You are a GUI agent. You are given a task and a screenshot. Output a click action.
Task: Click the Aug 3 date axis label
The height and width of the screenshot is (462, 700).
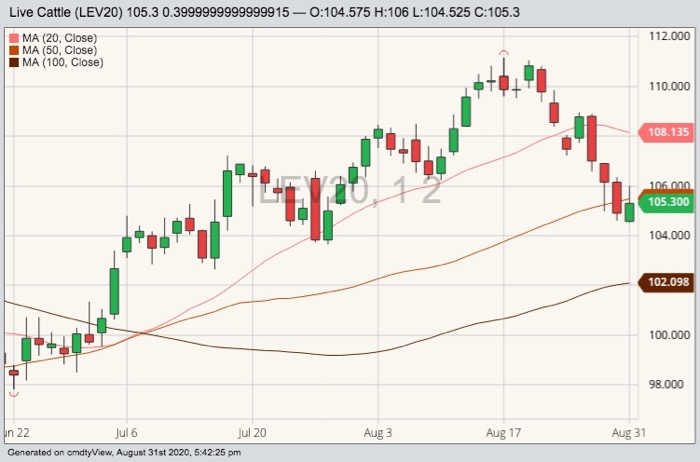pos(378,433)
